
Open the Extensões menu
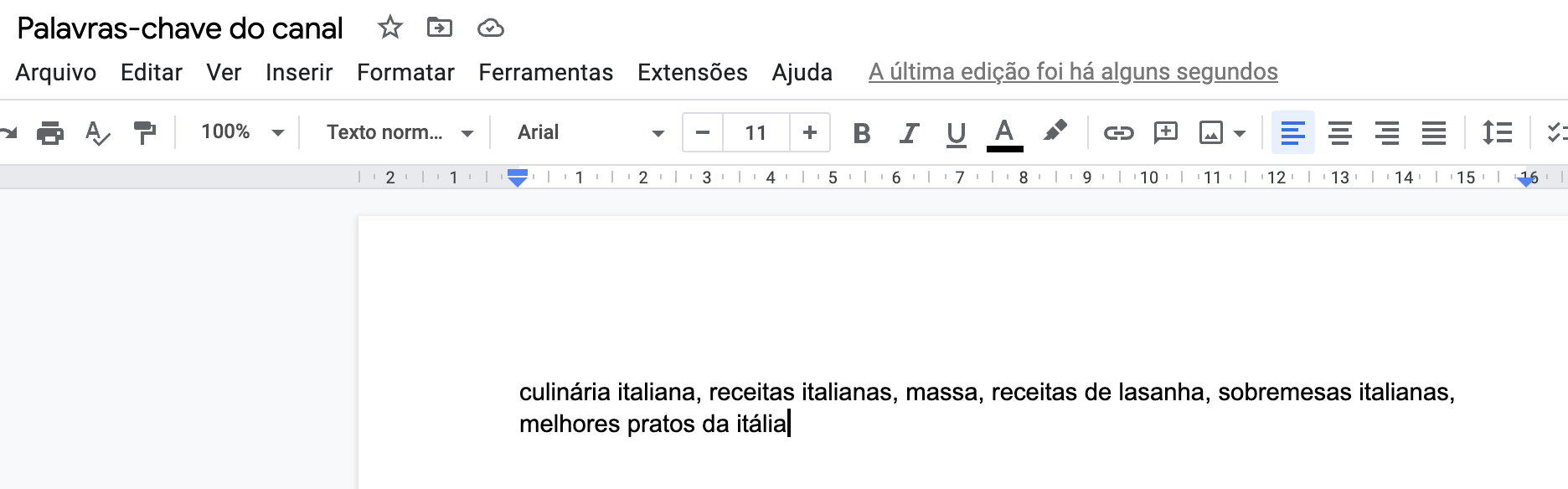pyautogui.click(x=693, y=72)
